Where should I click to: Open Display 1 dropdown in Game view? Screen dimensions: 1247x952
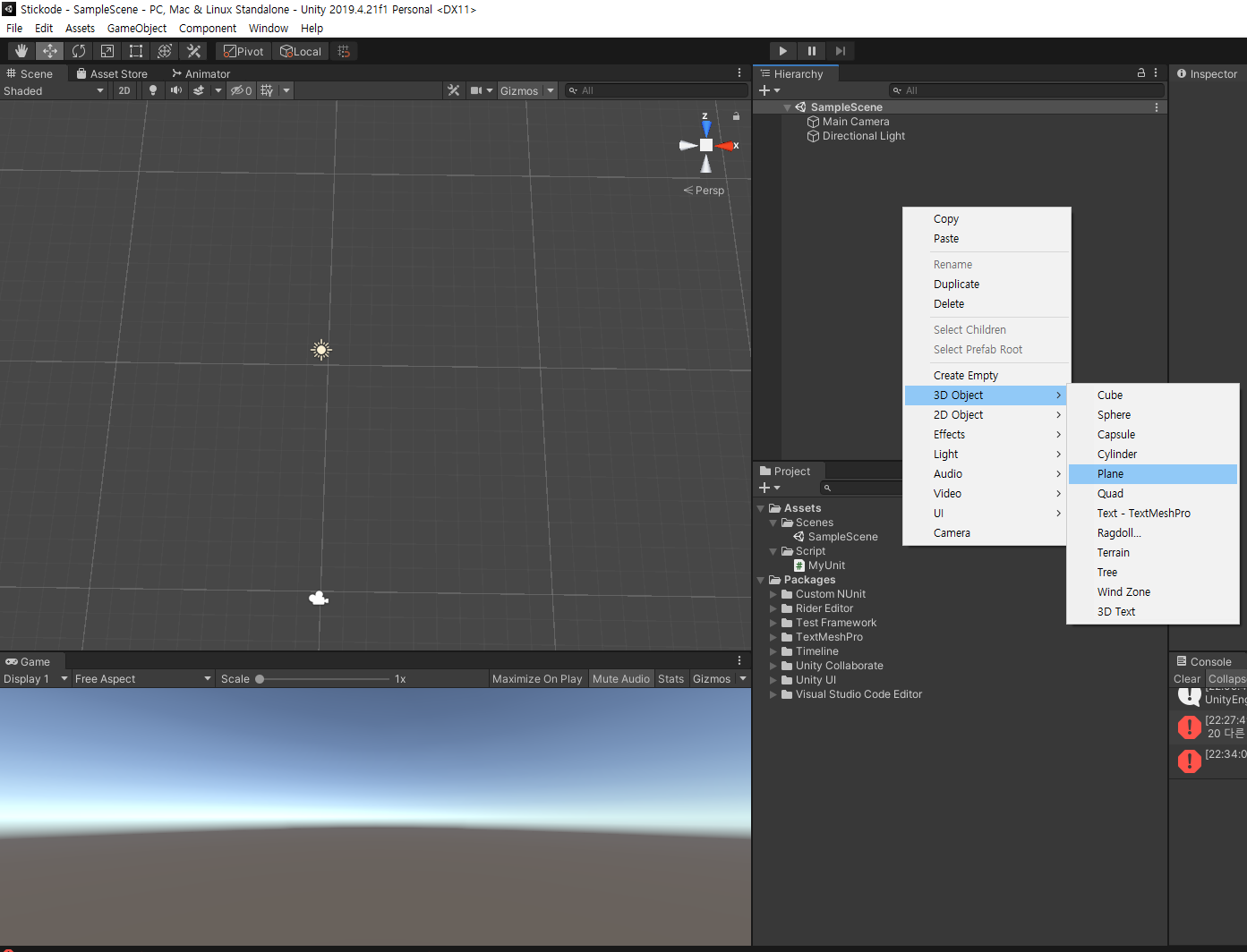point(36,679)
